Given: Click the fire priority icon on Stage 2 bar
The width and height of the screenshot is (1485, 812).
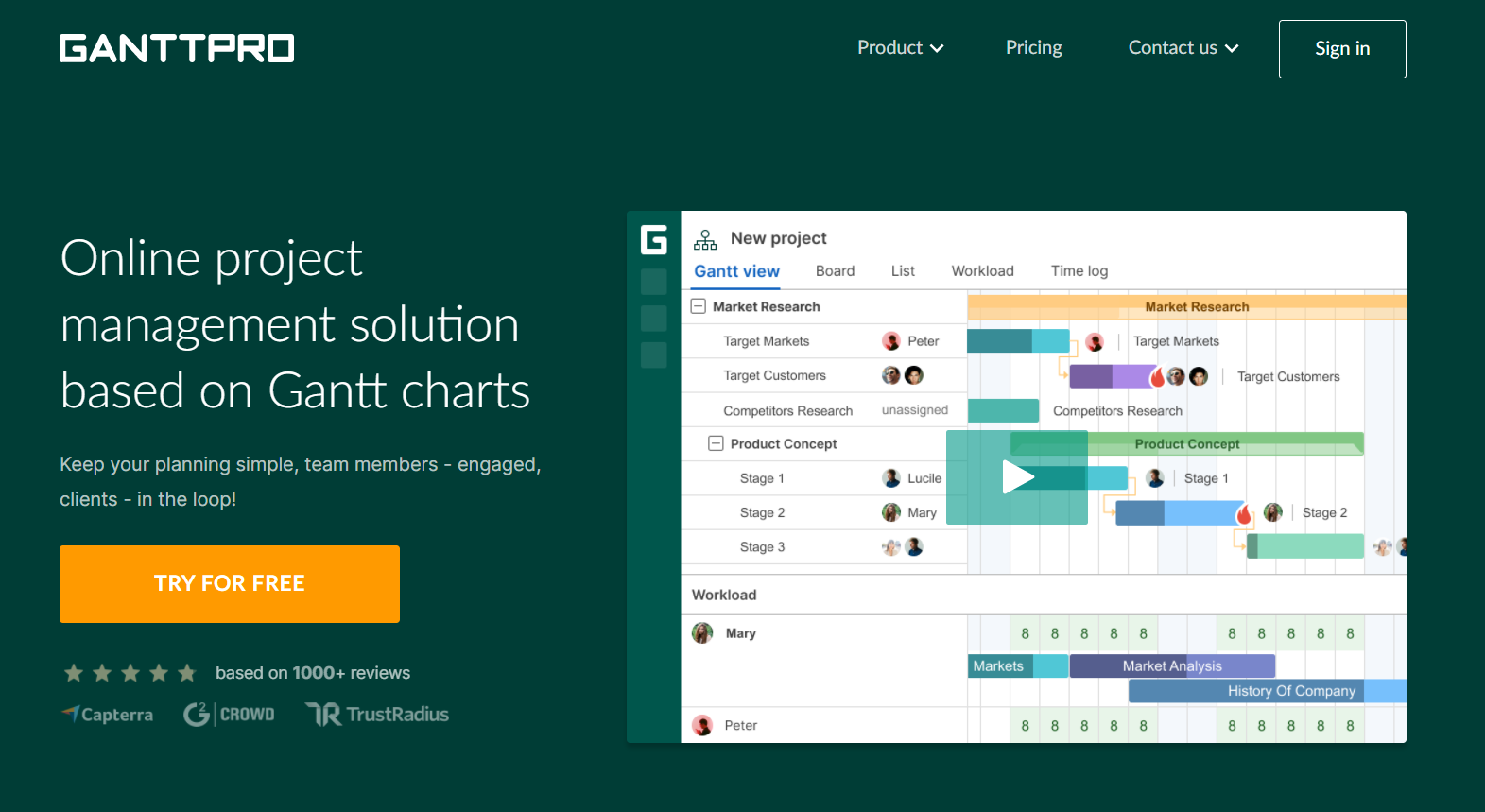Looking at the screenshot, I should (1244, 513).
